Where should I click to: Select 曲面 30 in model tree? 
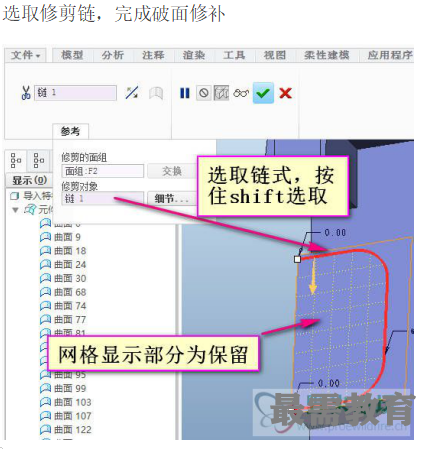coord(70,278)
